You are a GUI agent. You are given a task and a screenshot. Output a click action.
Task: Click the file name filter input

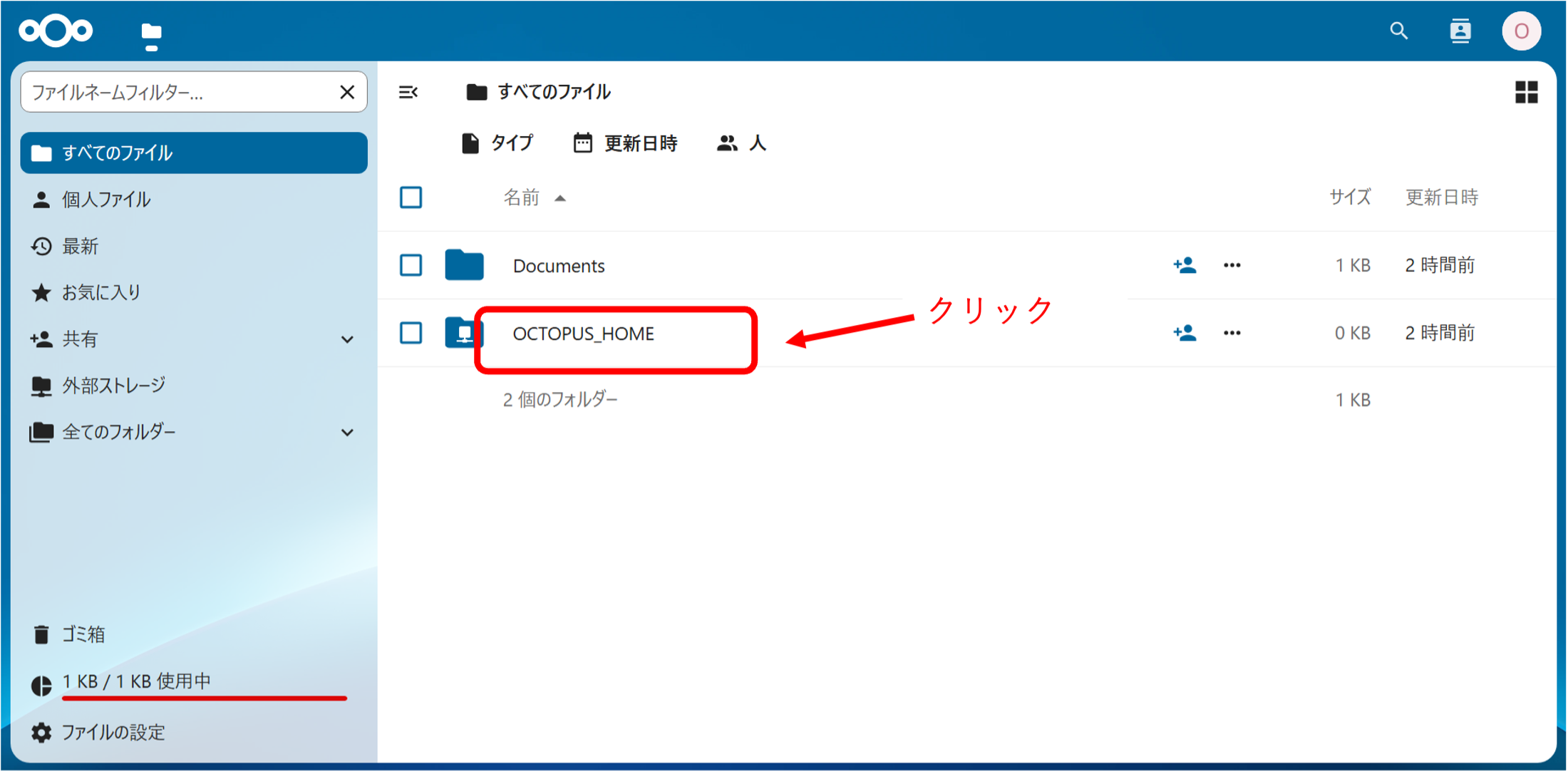point(178,93)
